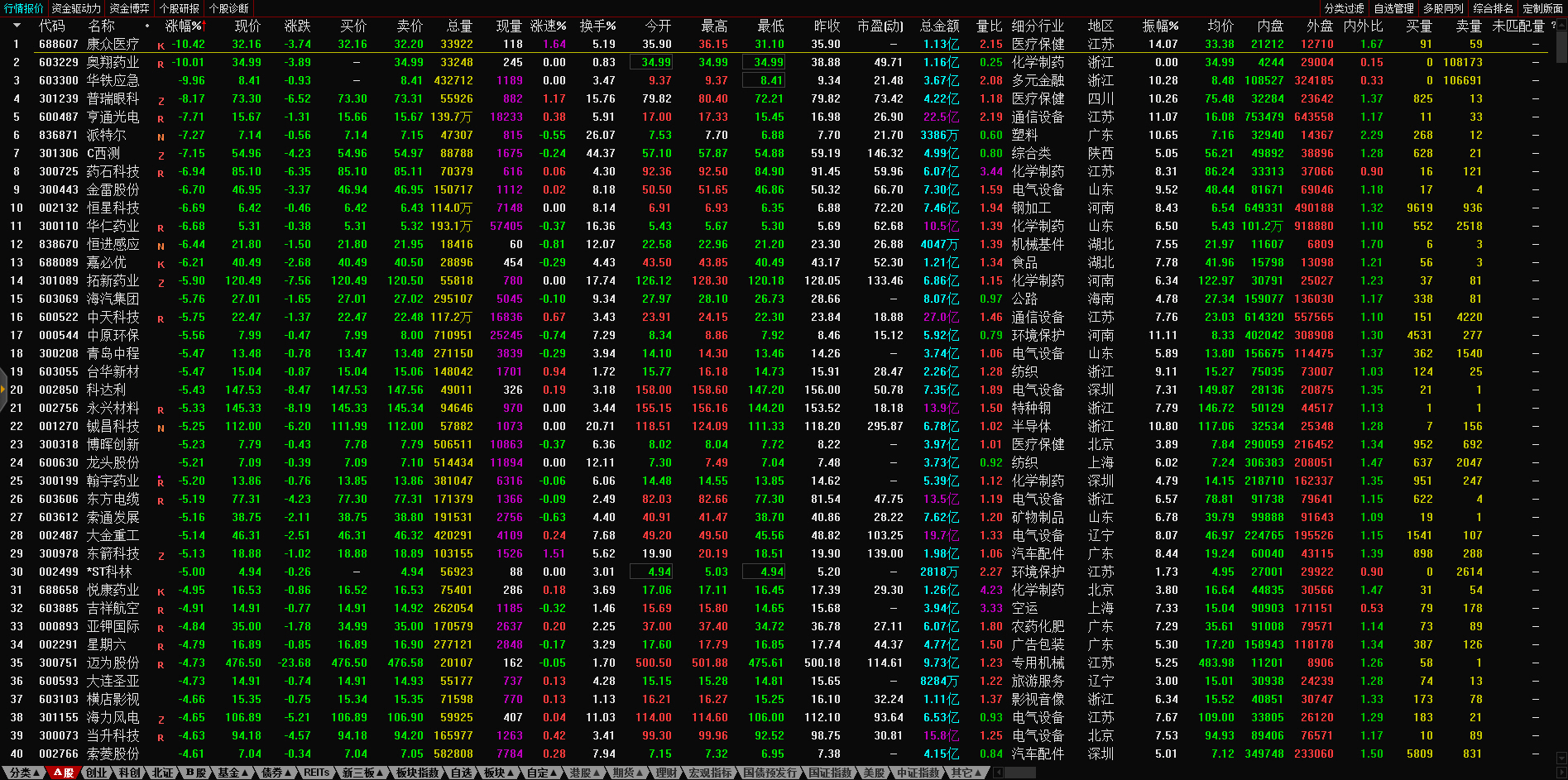Open the triangle menu left of 代码 header
Image resolution: width=1568 pixels, height=780 pixels.
16,26
